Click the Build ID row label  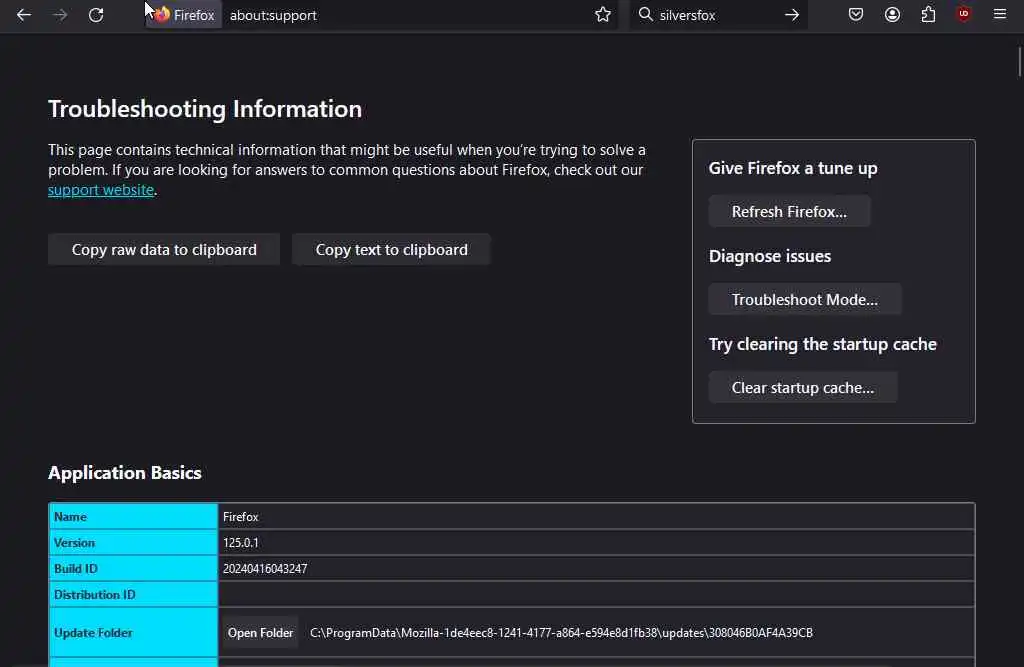pos(76,569)
